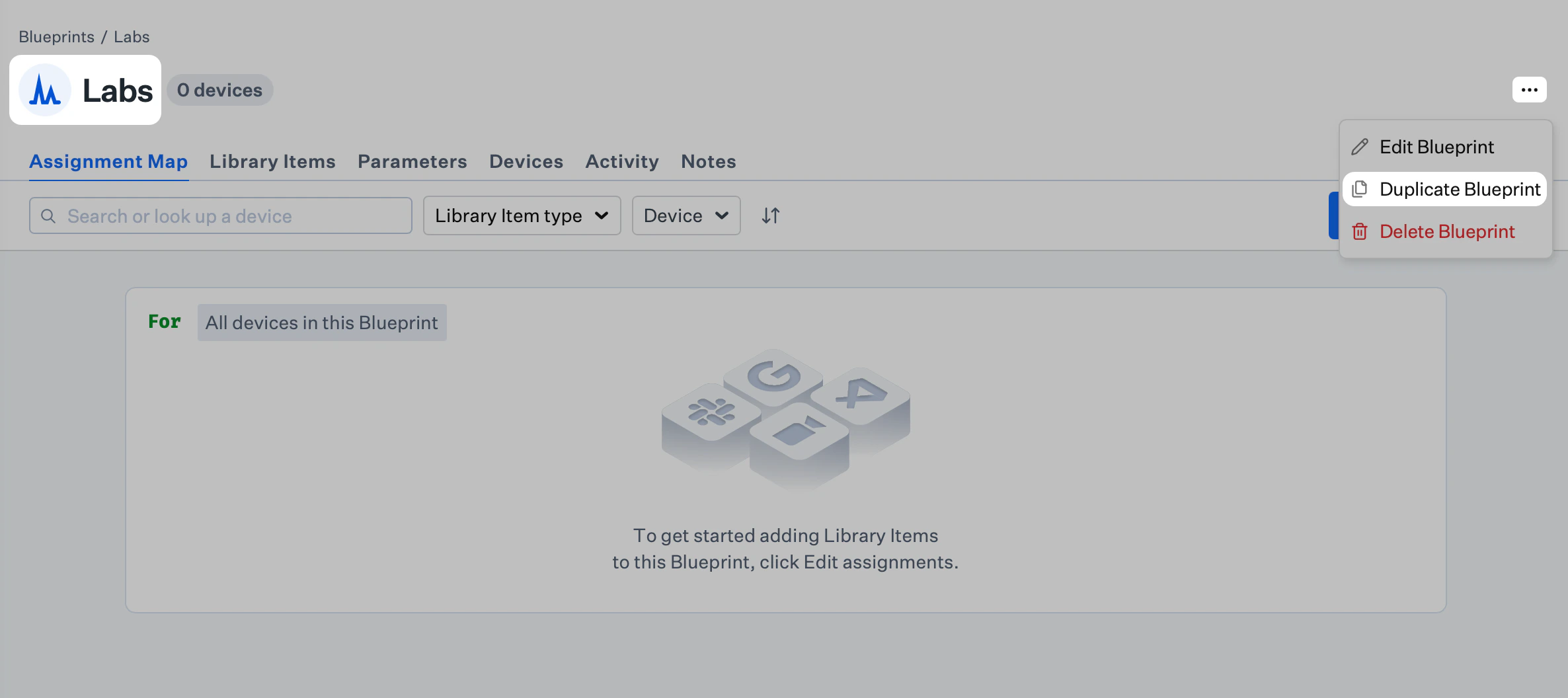Expand the Device dropdown chevron
This screenshot has width=1568, height=698.
point(723,215)
